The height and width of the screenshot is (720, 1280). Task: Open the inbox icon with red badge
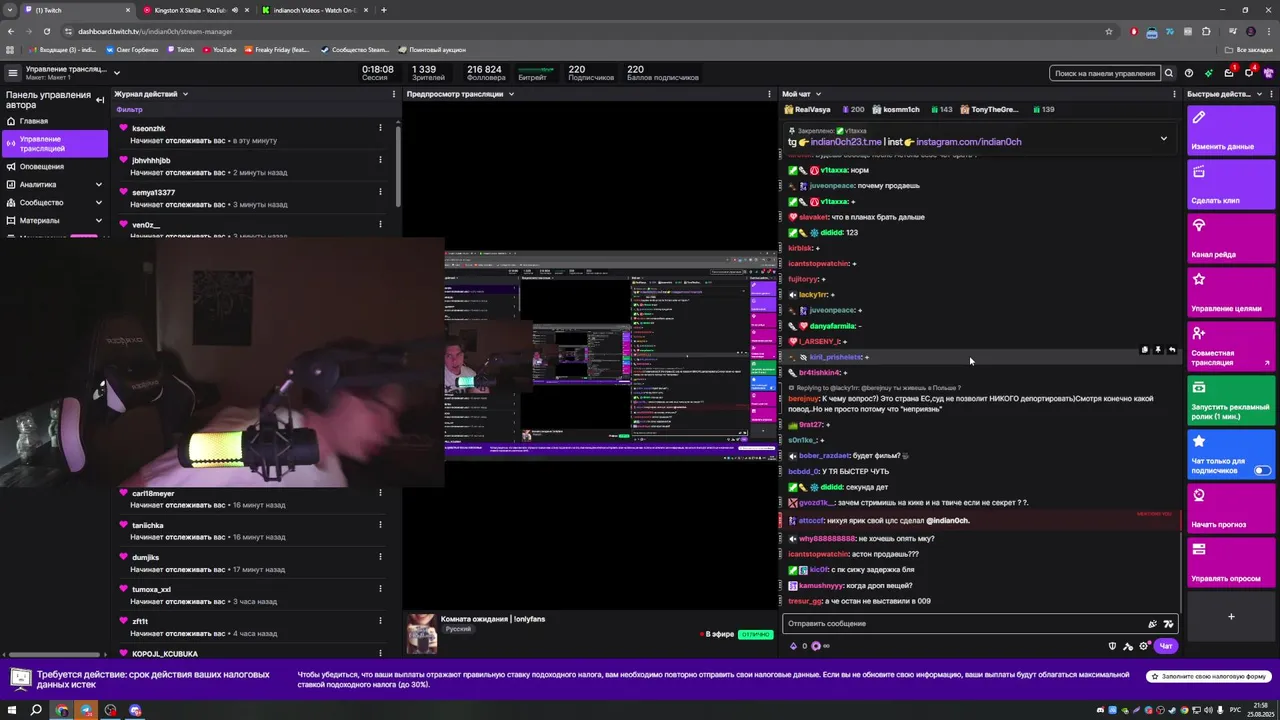[1229, 72]
